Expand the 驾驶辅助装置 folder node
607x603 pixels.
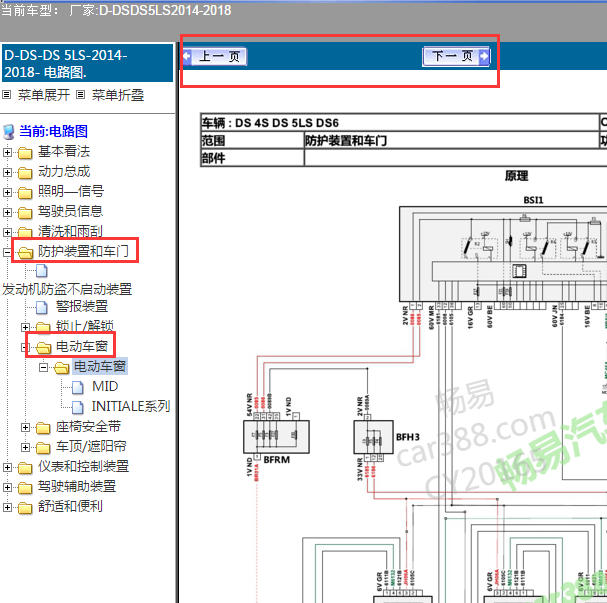click(x=7, y=487)
